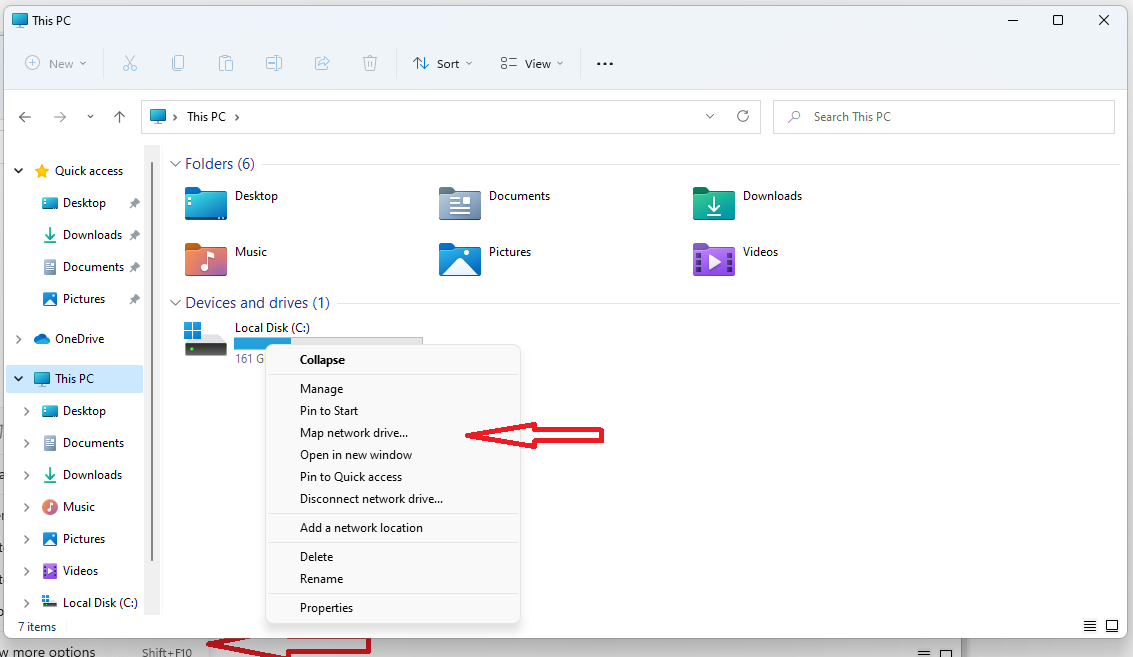This screenshot has width=1133, height=657.
Task: Collapse the Devices and drives section
Action: [x=175, y=303]
